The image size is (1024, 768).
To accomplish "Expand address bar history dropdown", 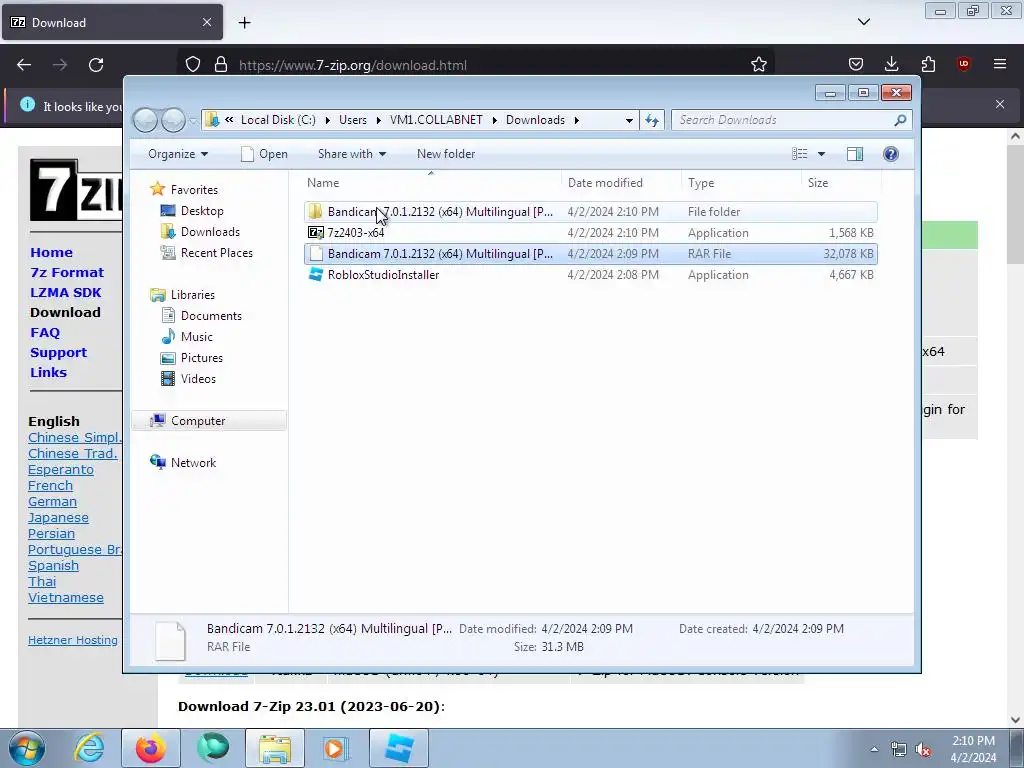I will (629, 120).
